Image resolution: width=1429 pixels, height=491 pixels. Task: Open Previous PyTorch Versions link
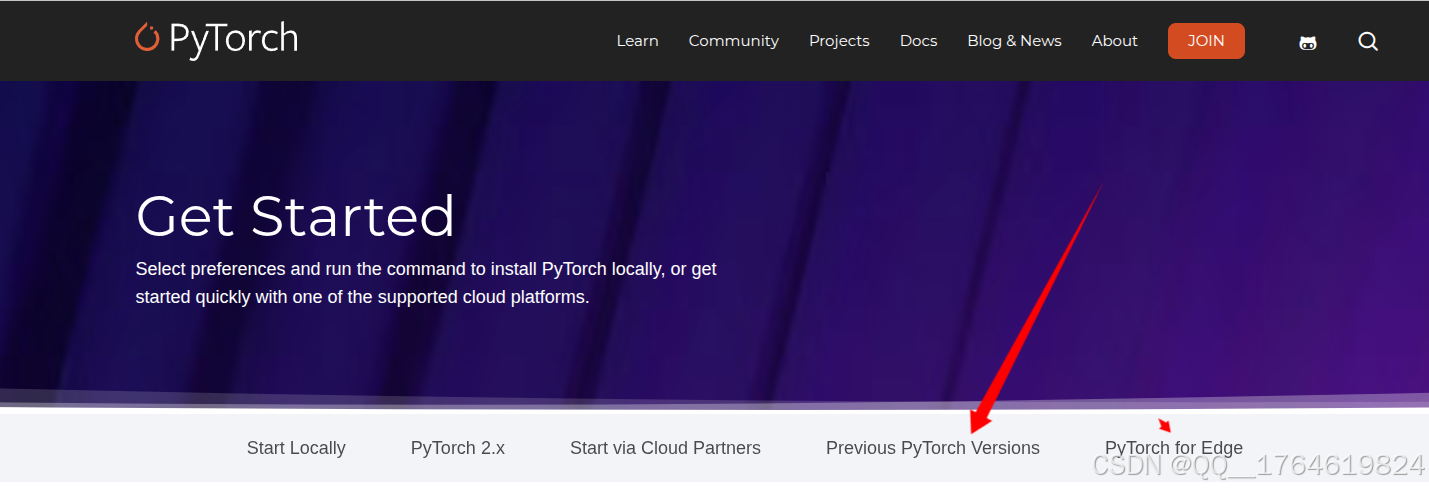932,448
